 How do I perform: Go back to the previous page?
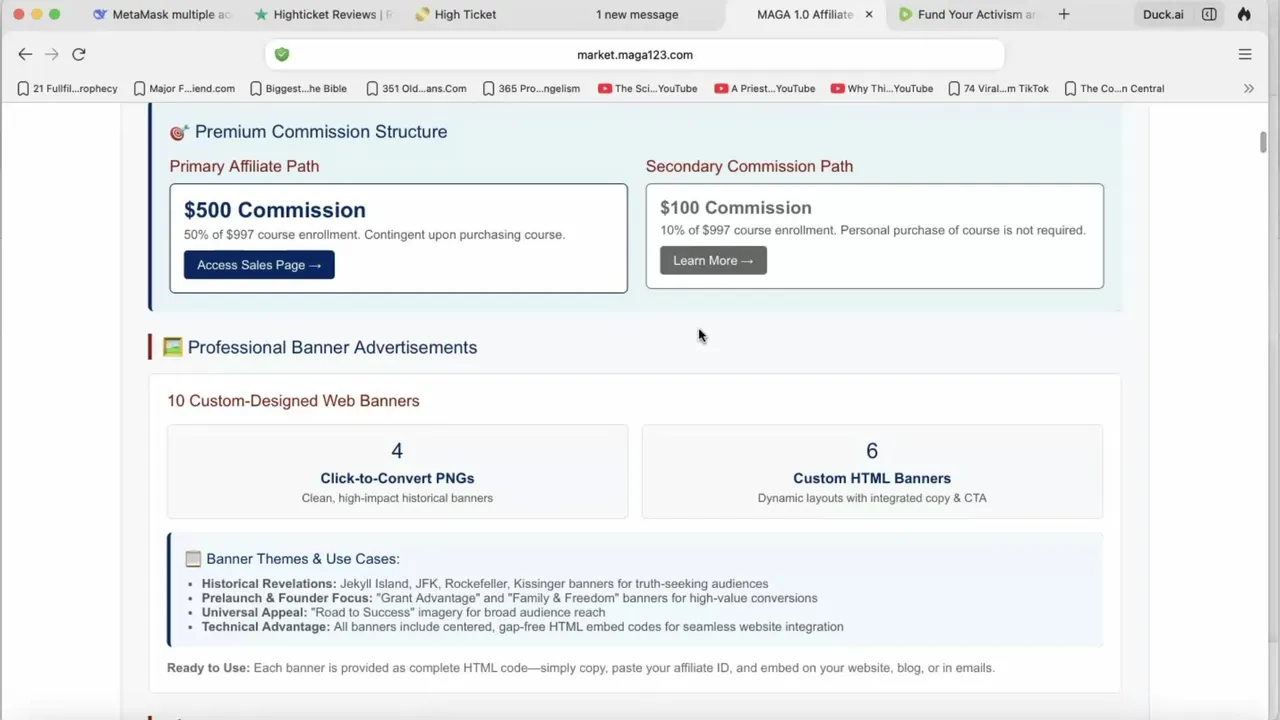pyautogui.click(x=25, y=54)
